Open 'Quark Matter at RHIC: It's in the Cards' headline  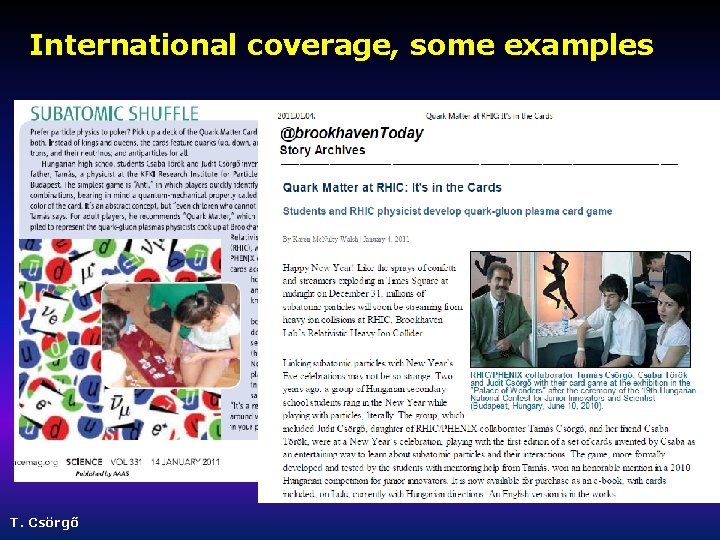pyautogui.click(x=392, y=188)
